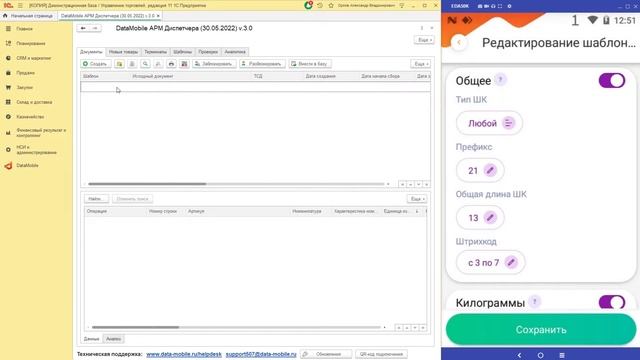Open Еще dropdown in documents toolbar
The width and height of the screenshot is (640, 360).
[420, 64]
